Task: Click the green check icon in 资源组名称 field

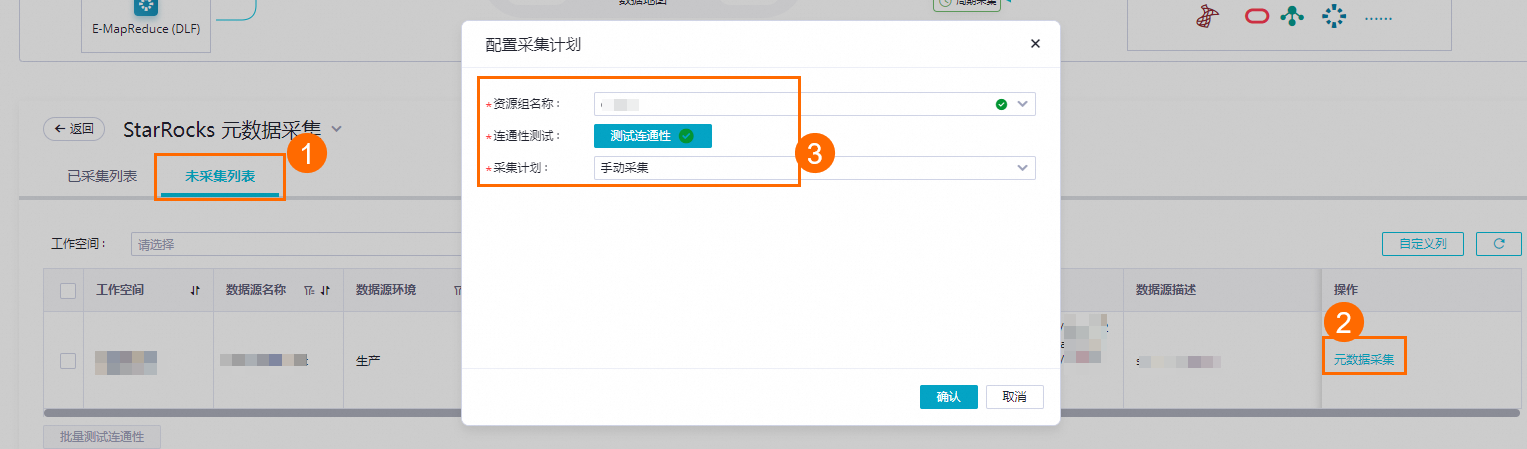Action: (1001, 104)
